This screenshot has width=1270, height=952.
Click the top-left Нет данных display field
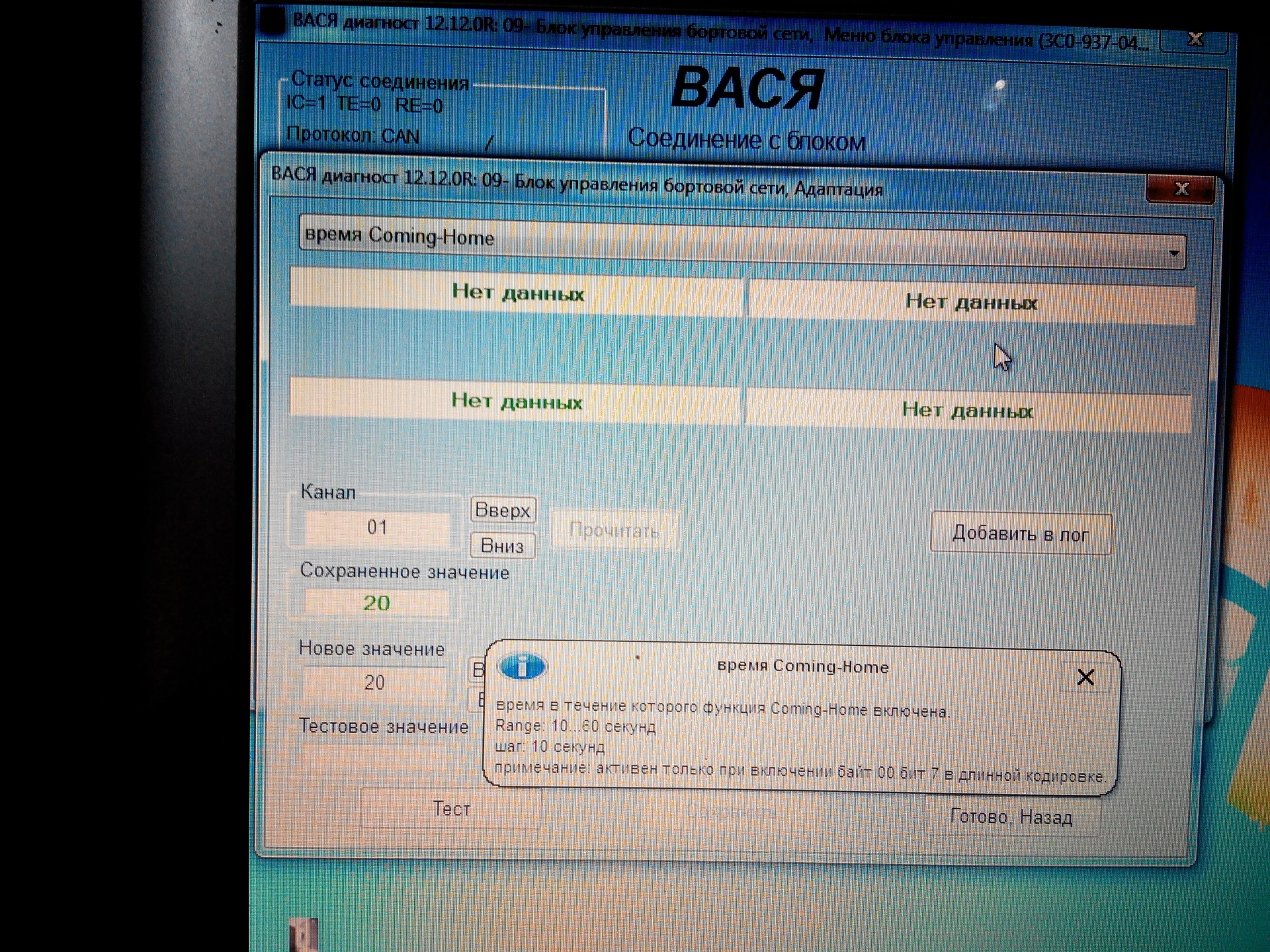[517, 292]
